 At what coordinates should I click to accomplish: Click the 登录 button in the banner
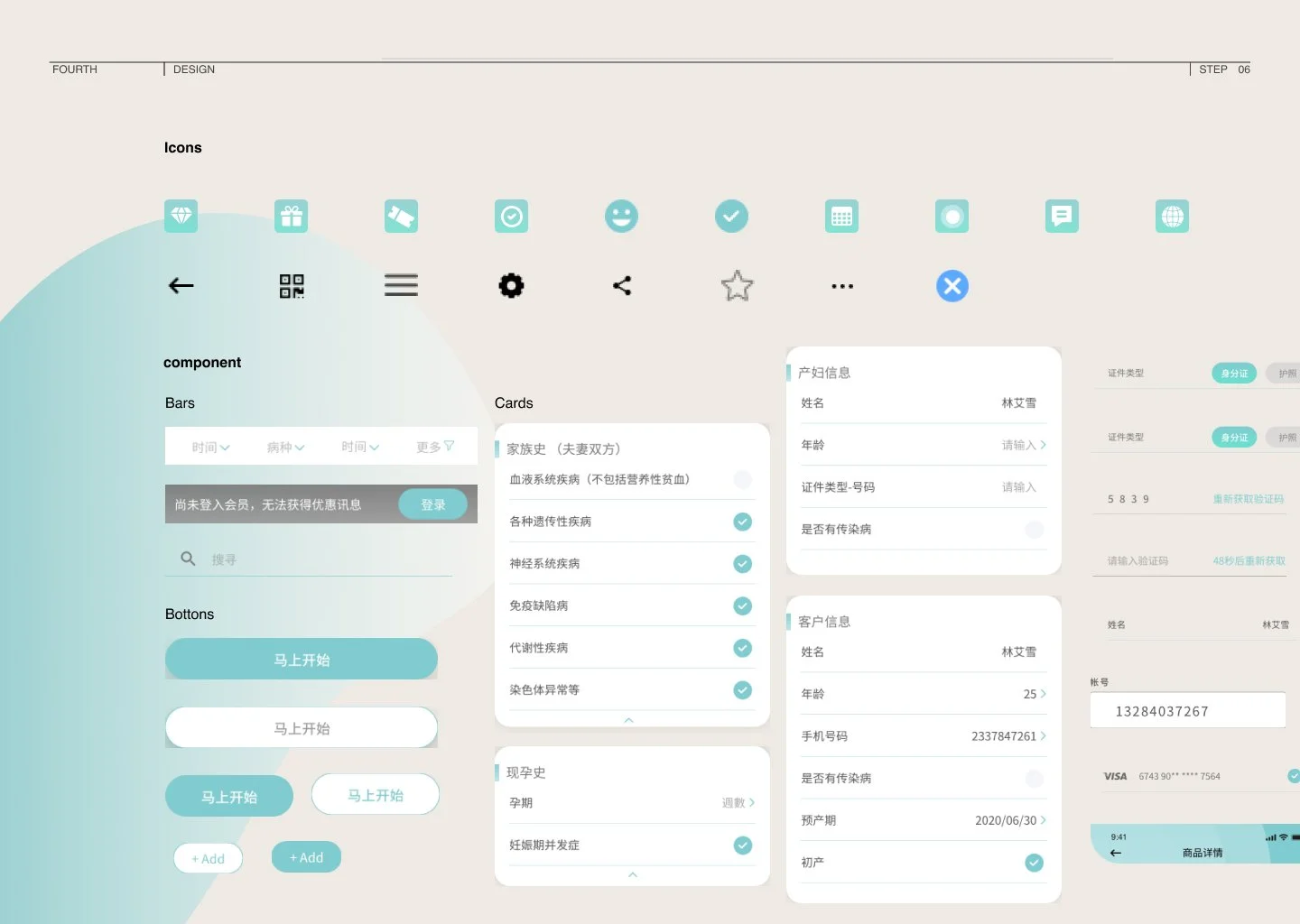[432, 504]
